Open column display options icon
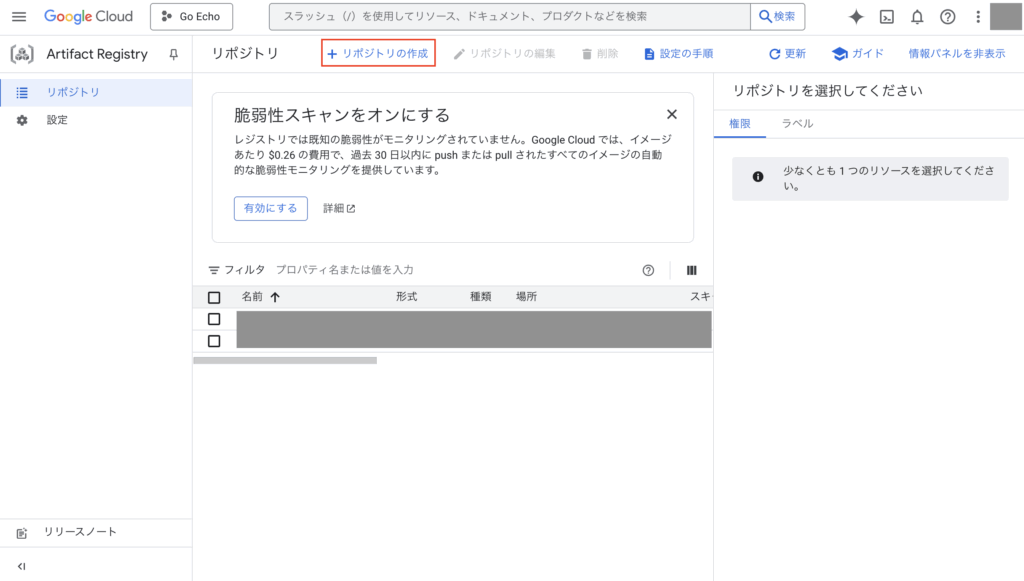Image resolution: width=1024 pixels, height=581 pixels. tap(691, 270)
